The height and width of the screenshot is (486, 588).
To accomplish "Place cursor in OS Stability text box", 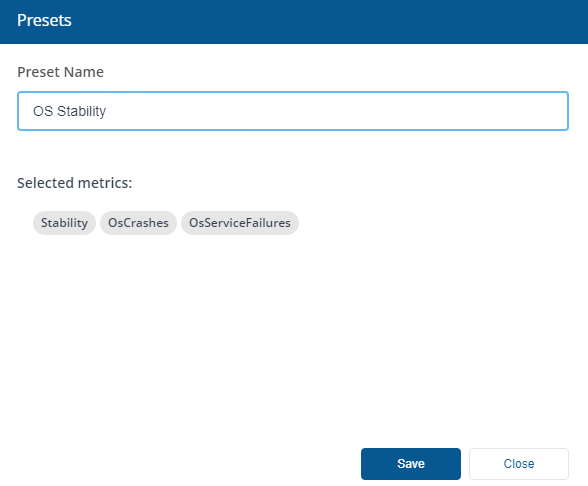I will [x=293, y=111].
